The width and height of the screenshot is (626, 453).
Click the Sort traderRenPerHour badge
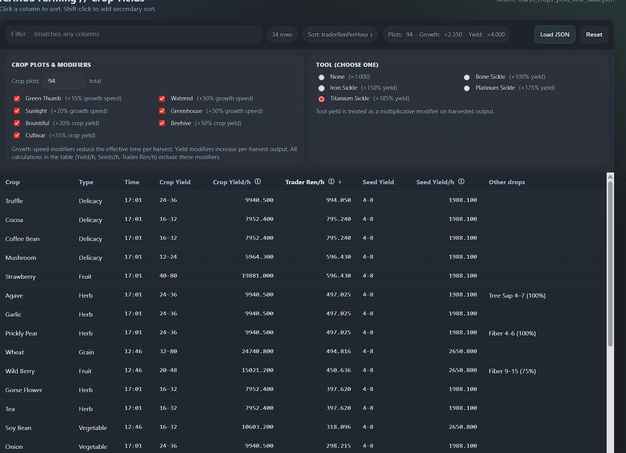pyautogui.click(x=340, y=35)
